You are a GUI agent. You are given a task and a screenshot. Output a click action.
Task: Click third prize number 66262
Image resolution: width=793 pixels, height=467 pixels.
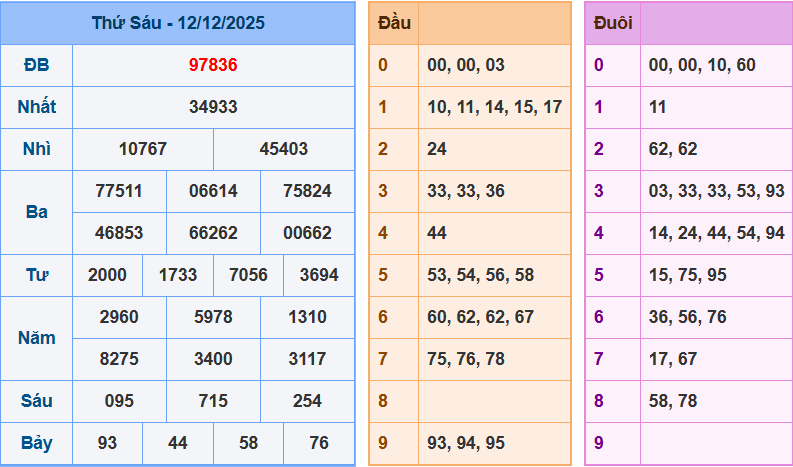tap(213, 233)
